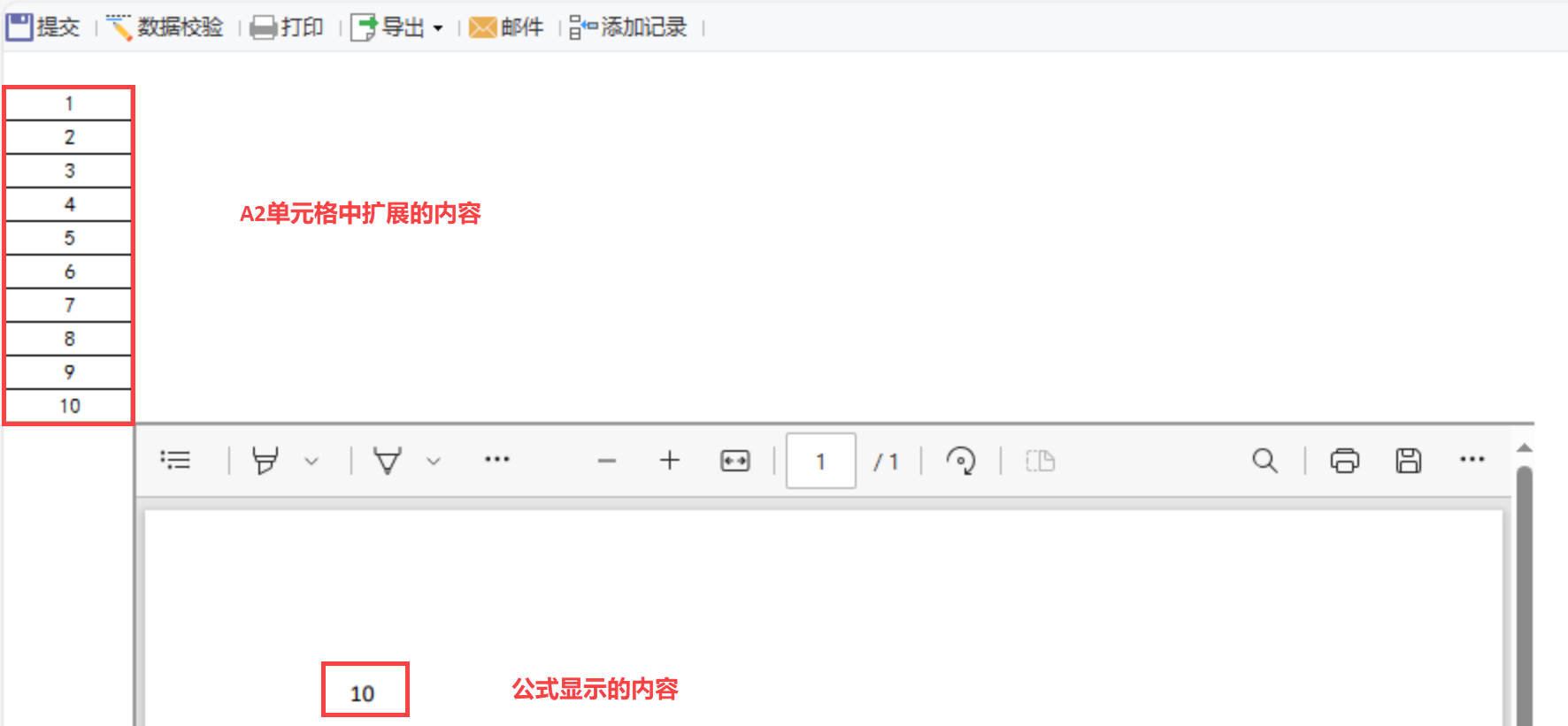Open the PDF table of contents icon

point(175,460)
